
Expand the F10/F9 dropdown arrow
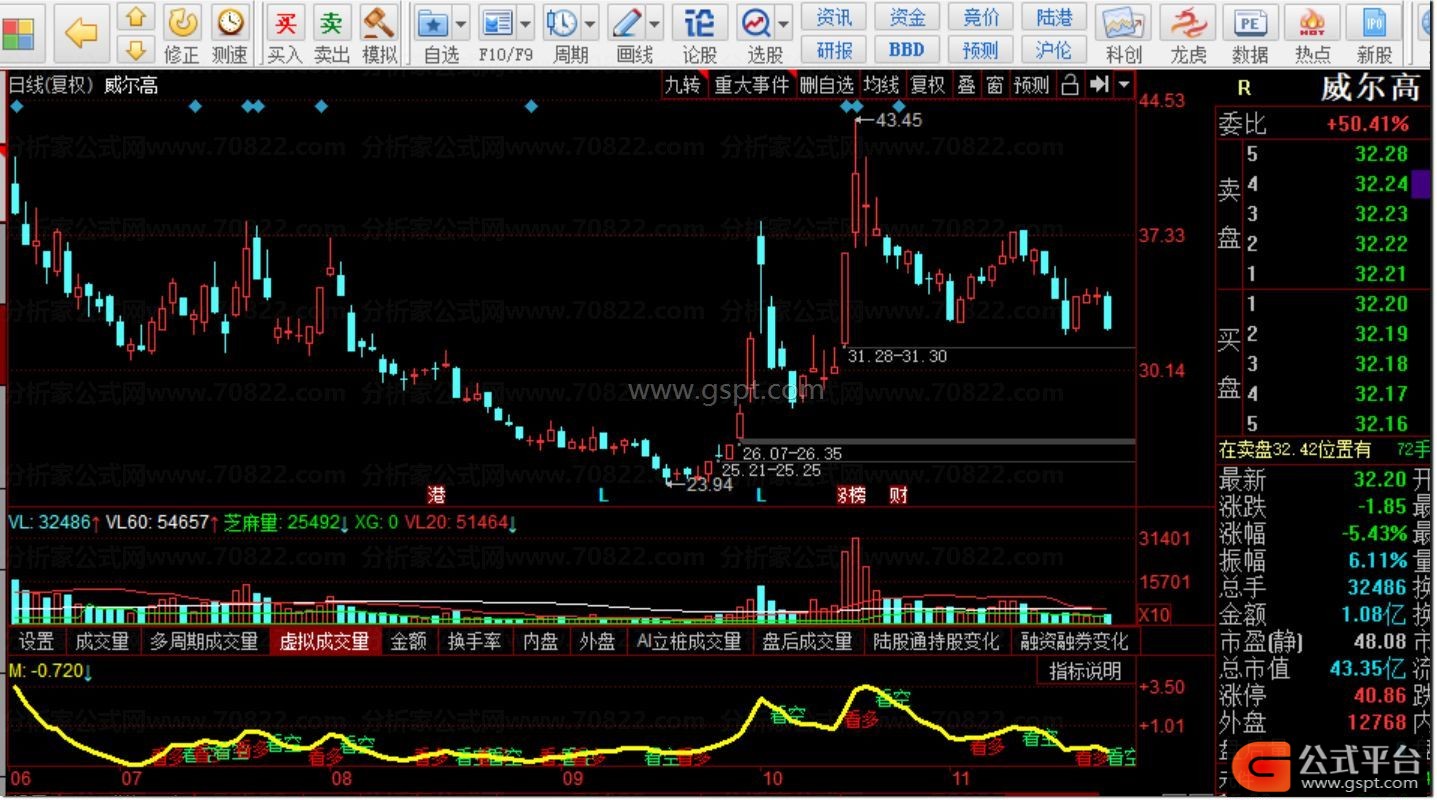(526, 23)
